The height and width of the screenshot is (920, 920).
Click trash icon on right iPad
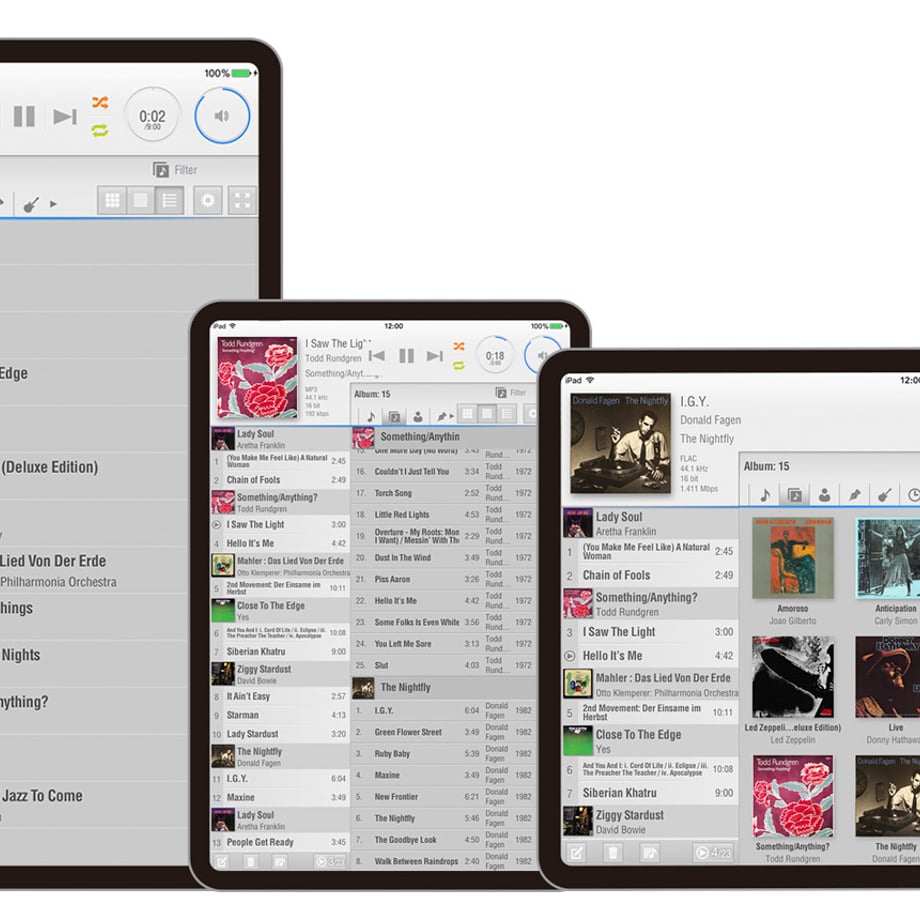point(613,853)
